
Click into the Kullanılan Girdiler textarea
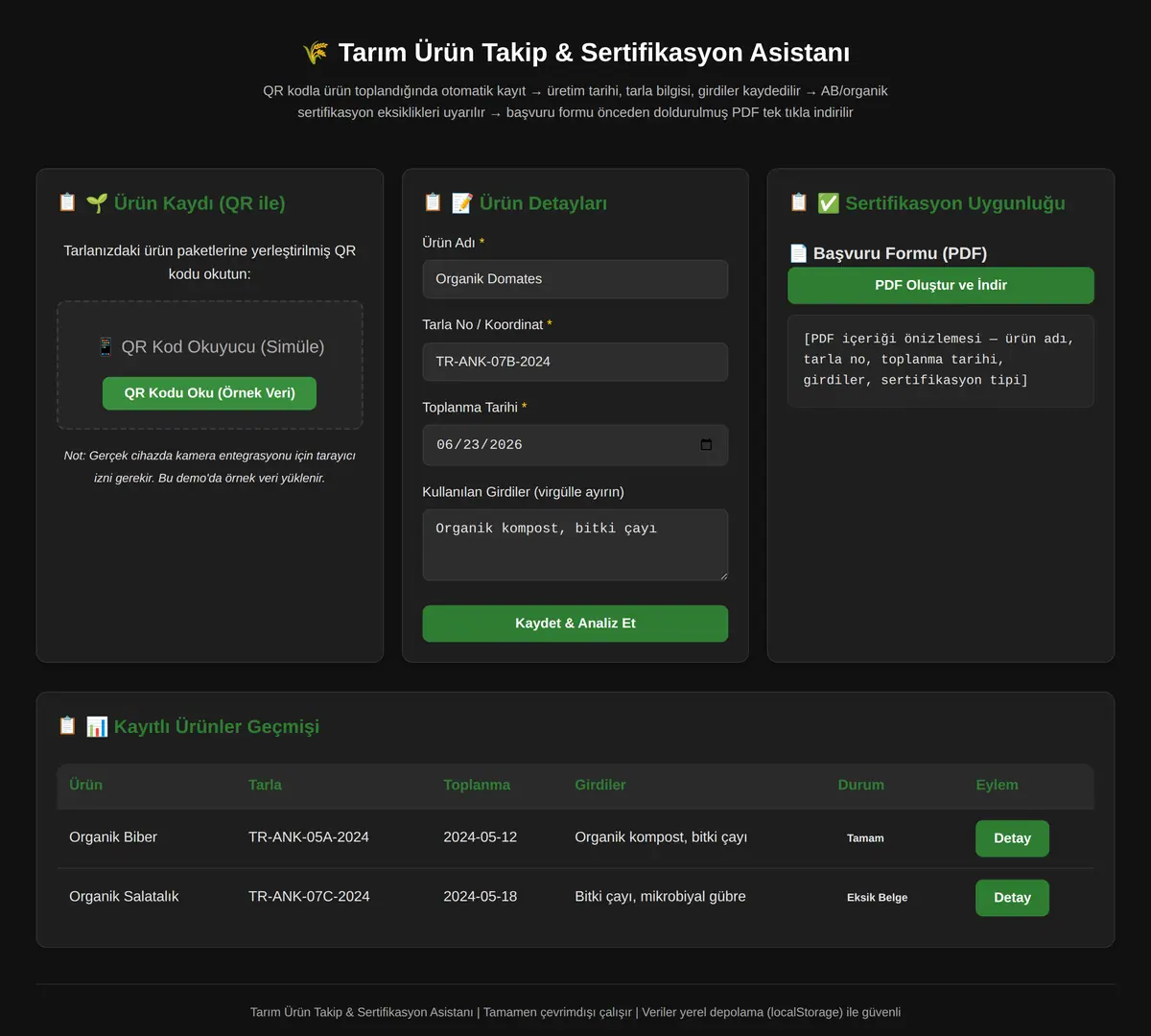(x=575, y=545)
